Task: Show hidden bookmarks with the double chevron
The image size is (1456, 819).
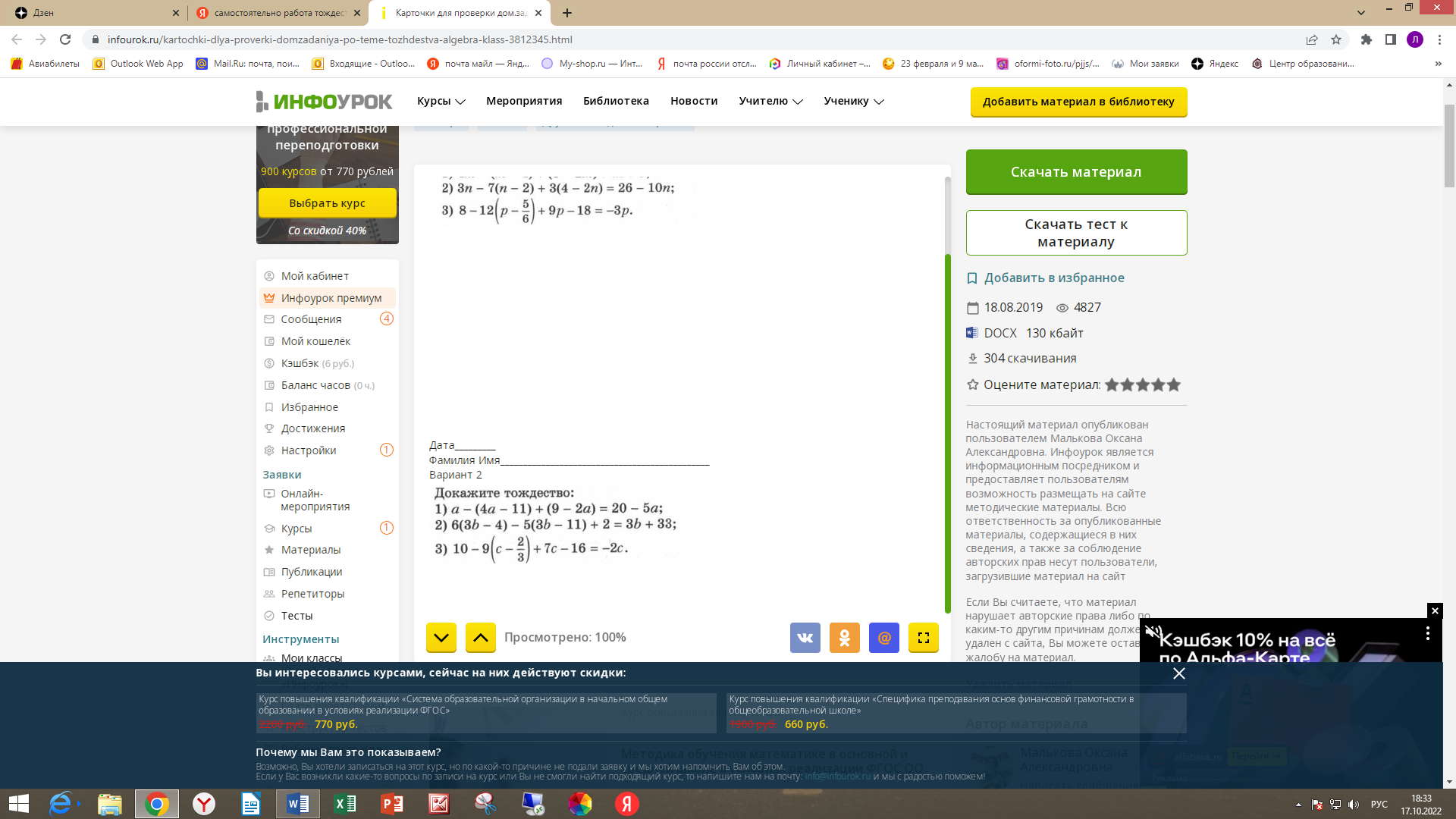Action: 1439,64
